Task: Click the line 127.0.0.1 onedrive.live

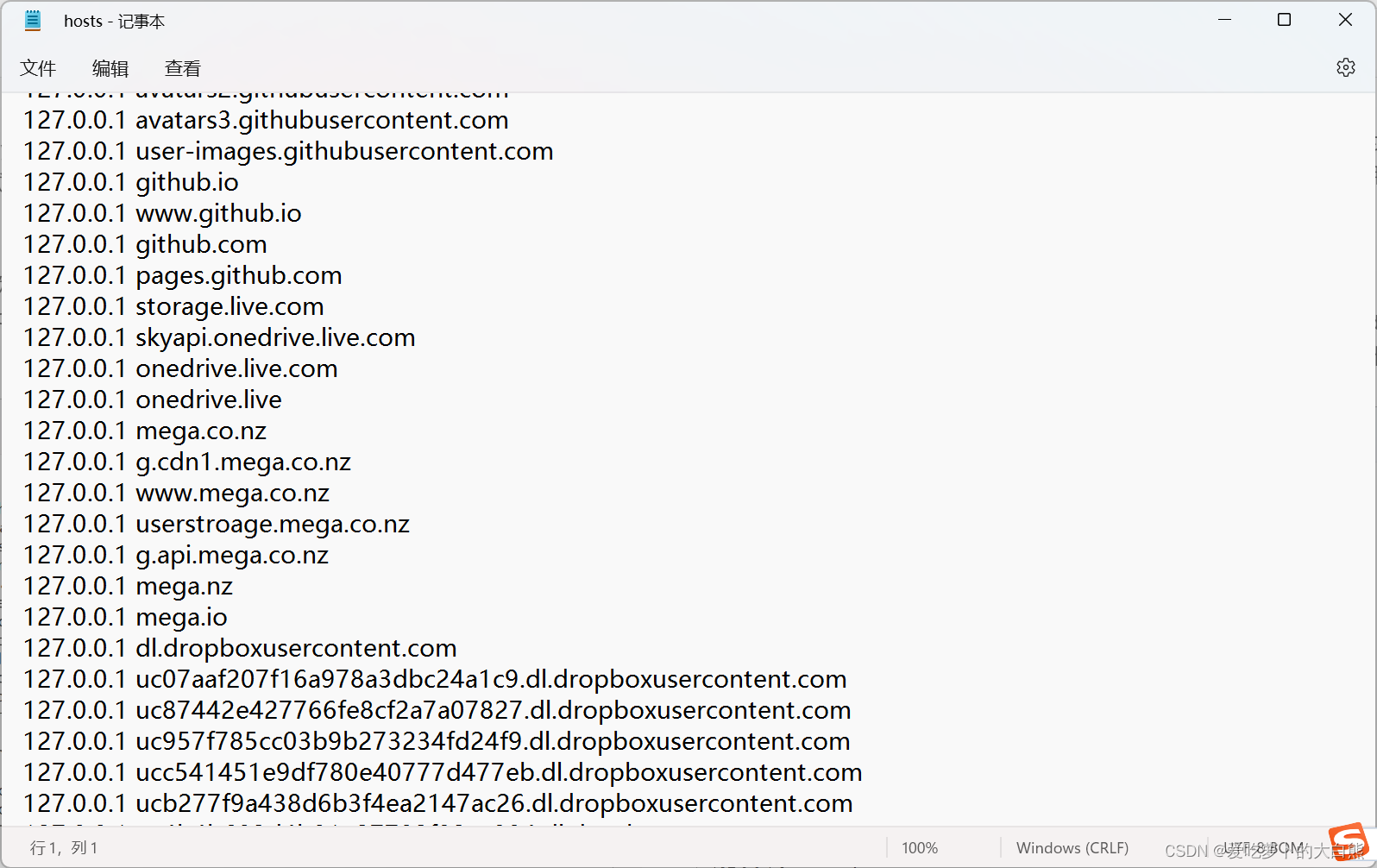Action: (153, 399)
